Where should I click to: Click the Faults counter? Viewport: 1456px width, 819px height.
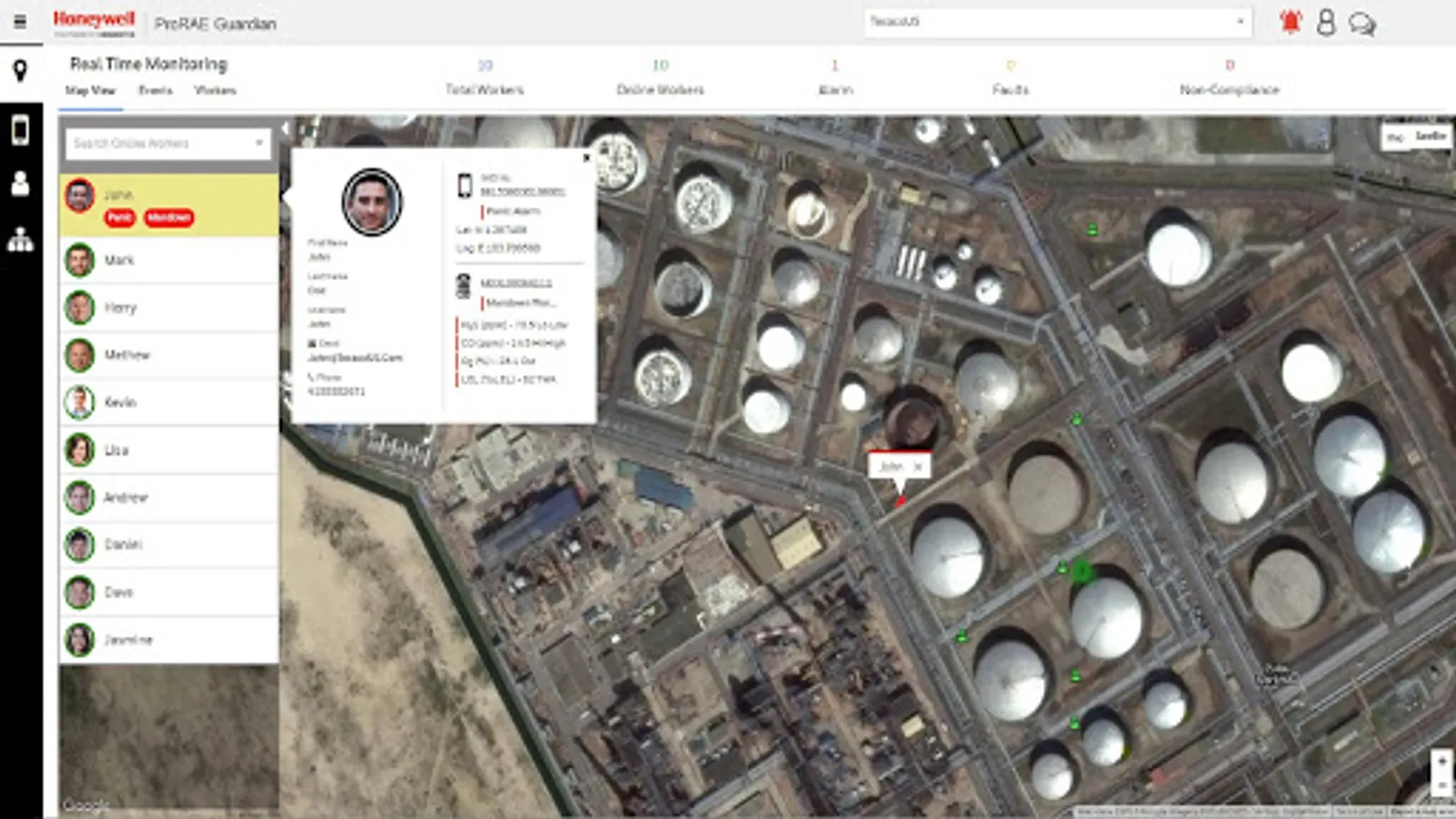1010,77
